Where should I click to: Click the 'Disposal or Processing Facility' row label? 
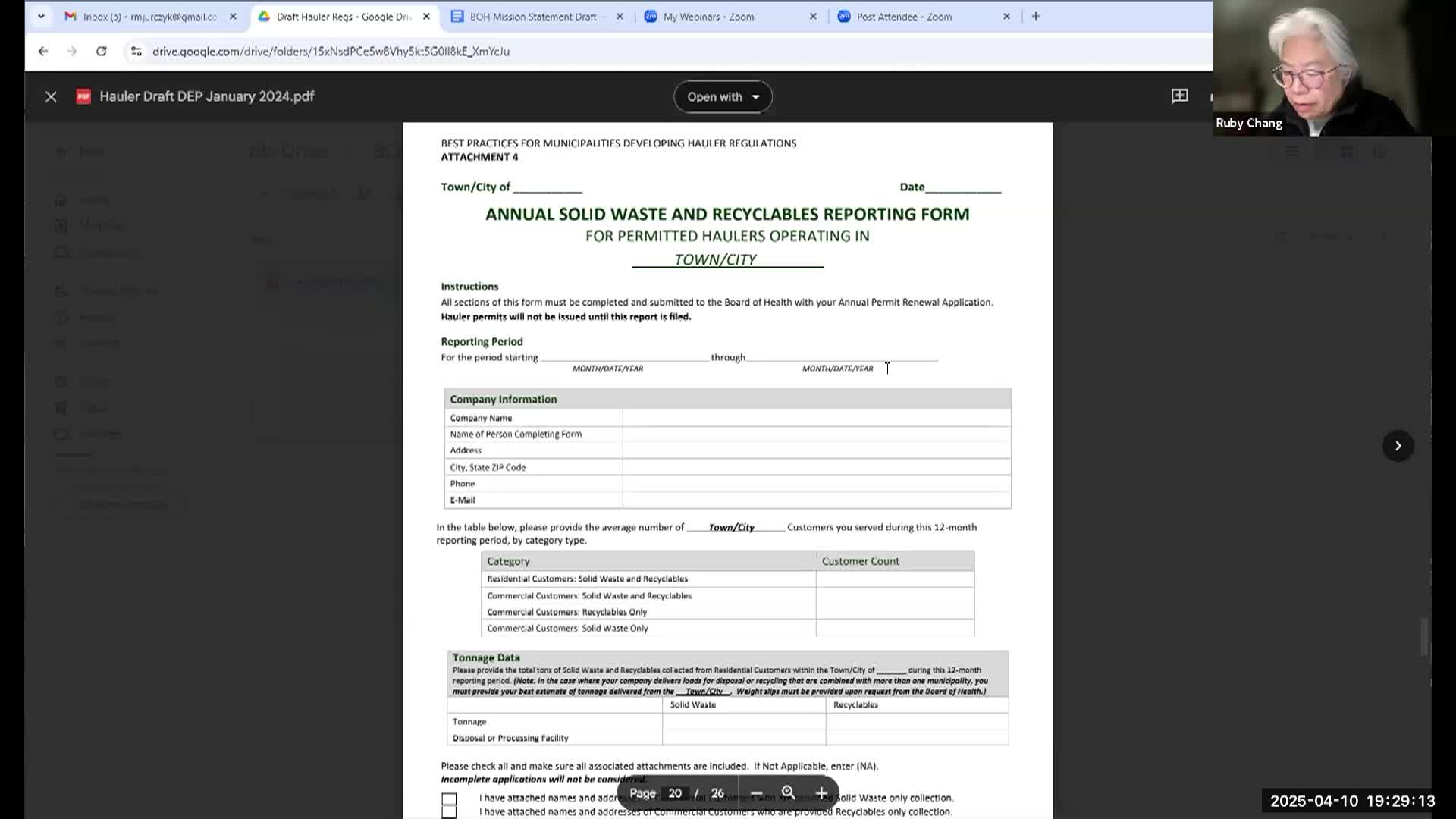click(x=510, y=738)
